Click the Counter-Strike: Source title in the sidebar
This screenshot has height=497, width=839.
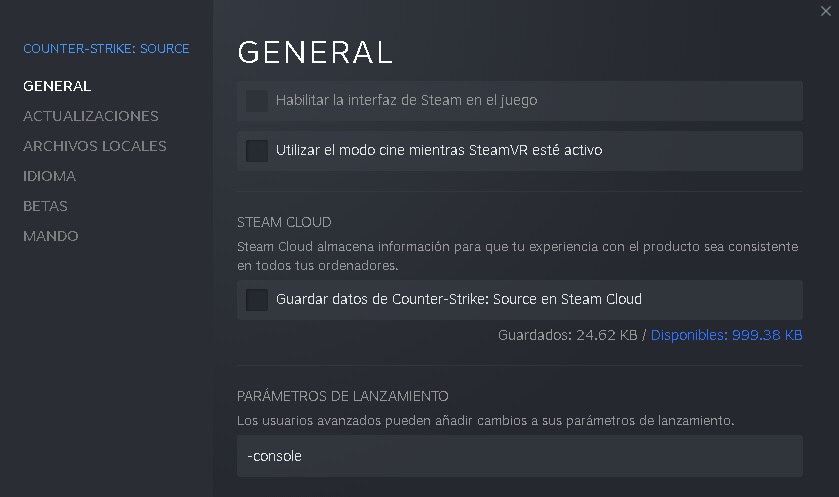pos(106,48)
